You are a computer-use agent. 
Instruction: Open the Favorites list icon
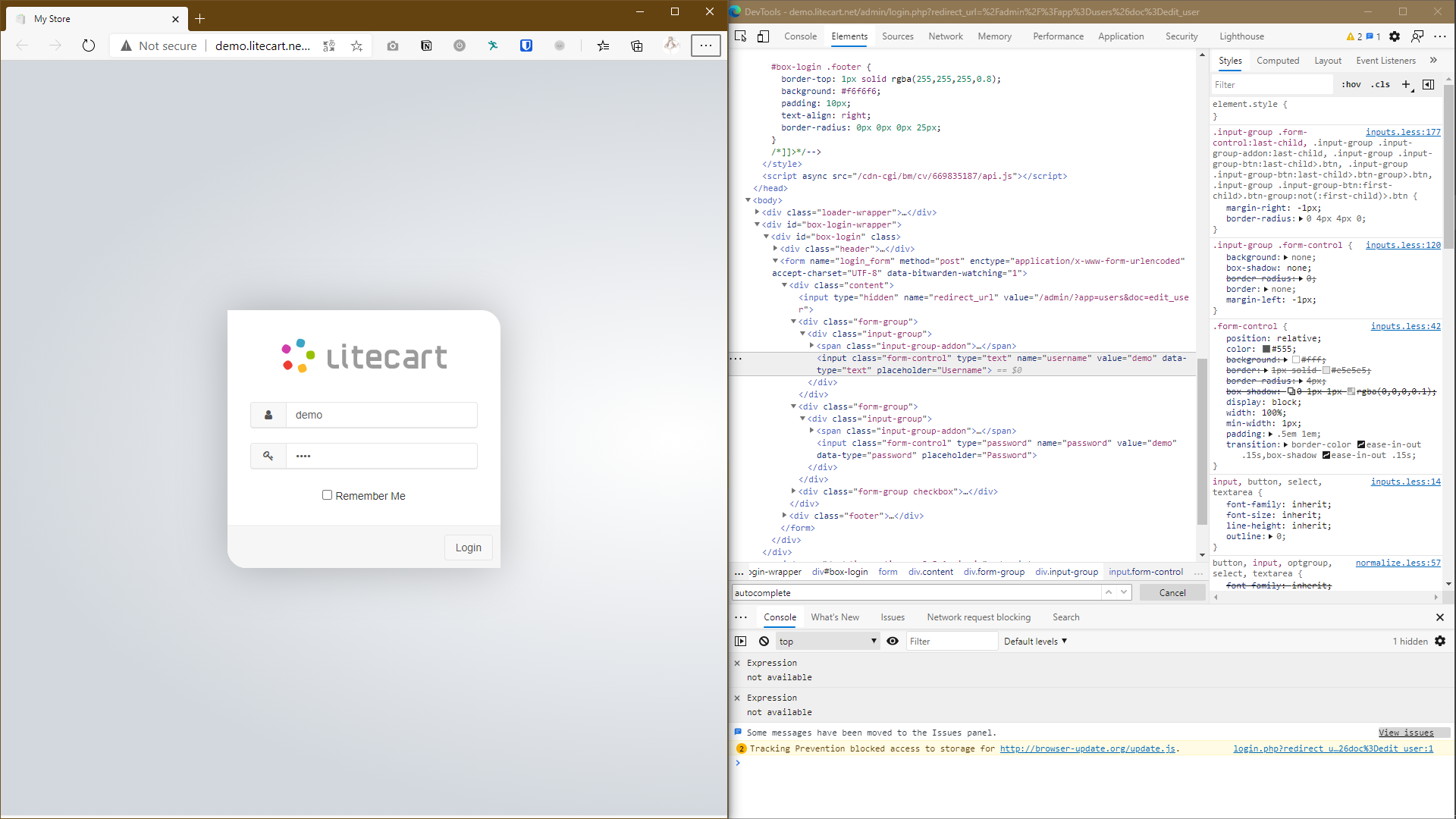click(x=603, y=45)
